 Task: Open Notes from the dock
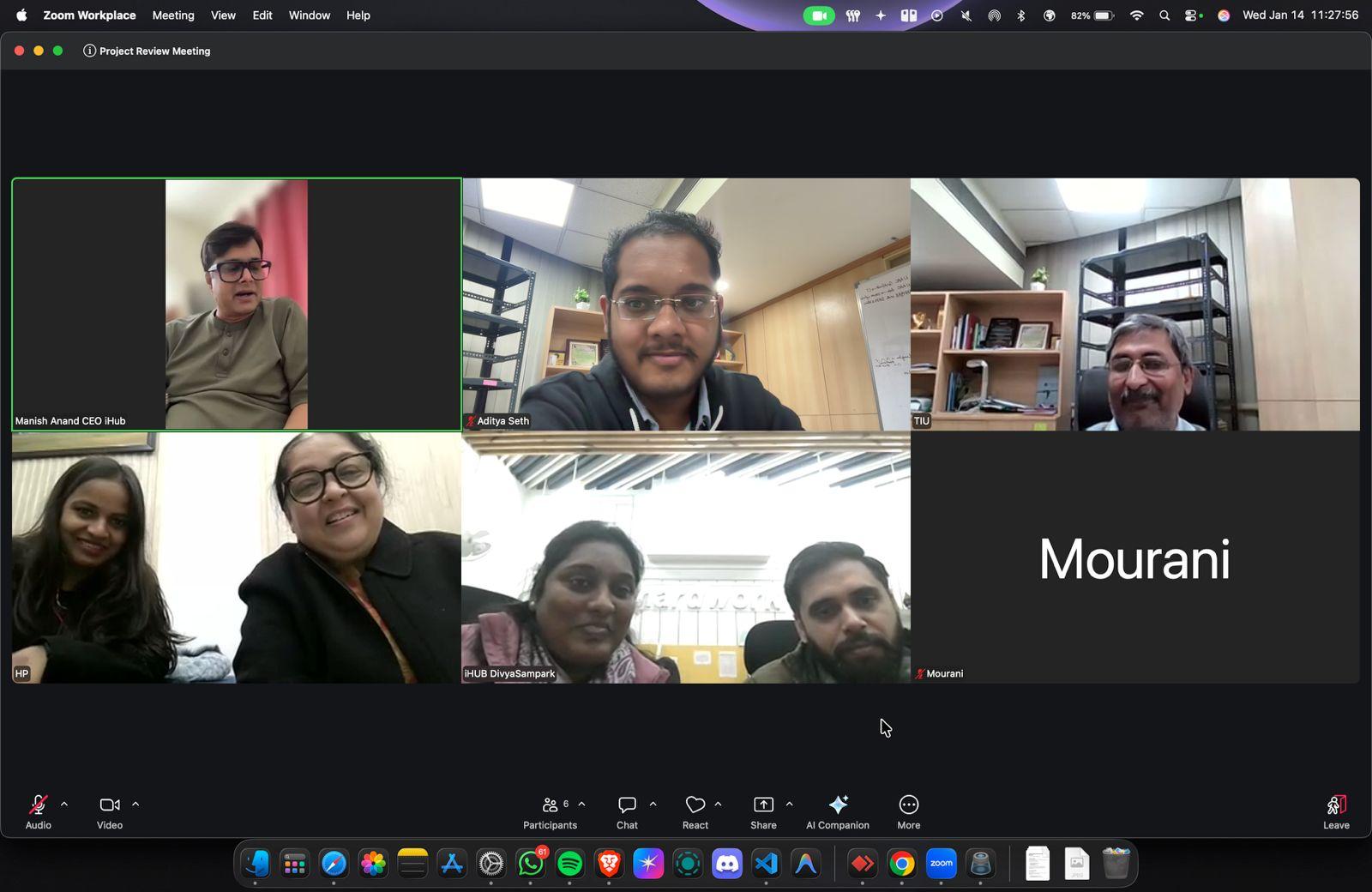(412, 864)
